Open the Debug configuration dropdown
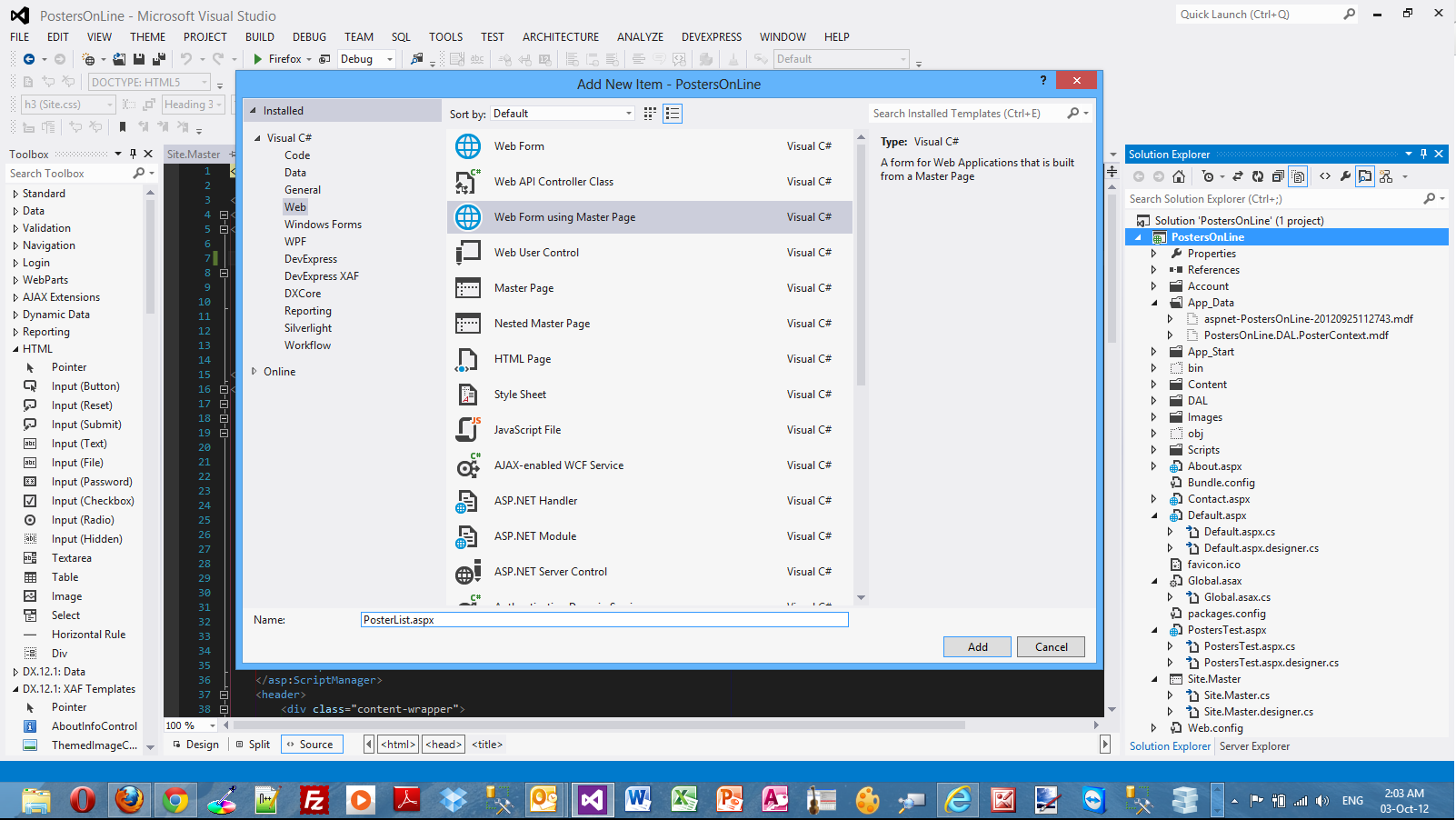1456x820 pixels. (366, 59)
